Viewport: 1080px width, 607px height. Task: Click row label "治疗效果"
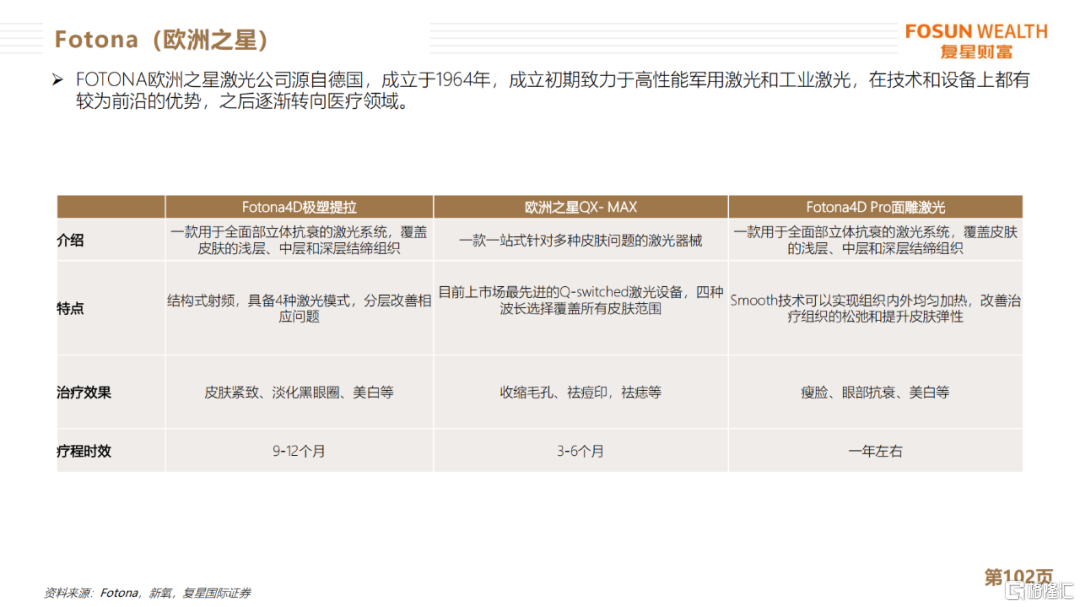(84, 392)
